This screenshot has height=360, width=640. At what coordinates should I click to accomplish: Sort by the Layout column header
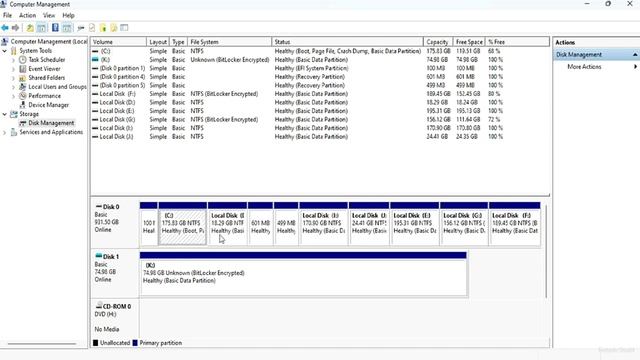click(158, 42)
